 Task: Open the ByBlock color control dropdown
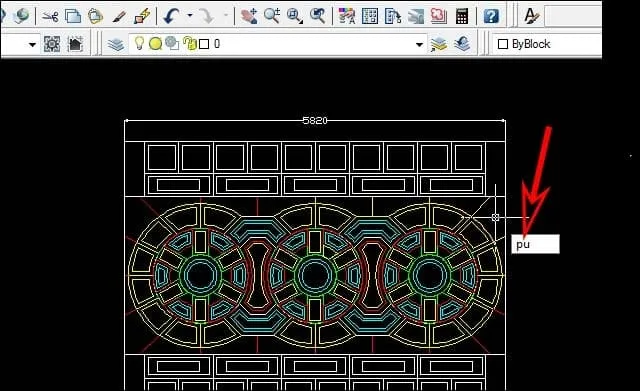click(546, 44)
